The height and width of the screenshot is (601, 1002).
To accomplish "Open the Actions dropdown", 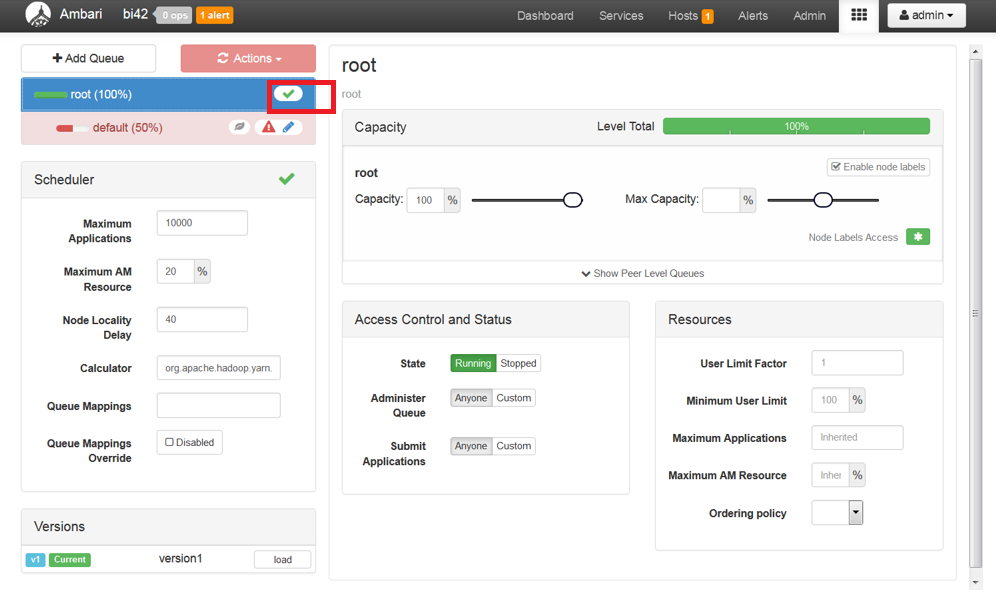I will [247, 58].
